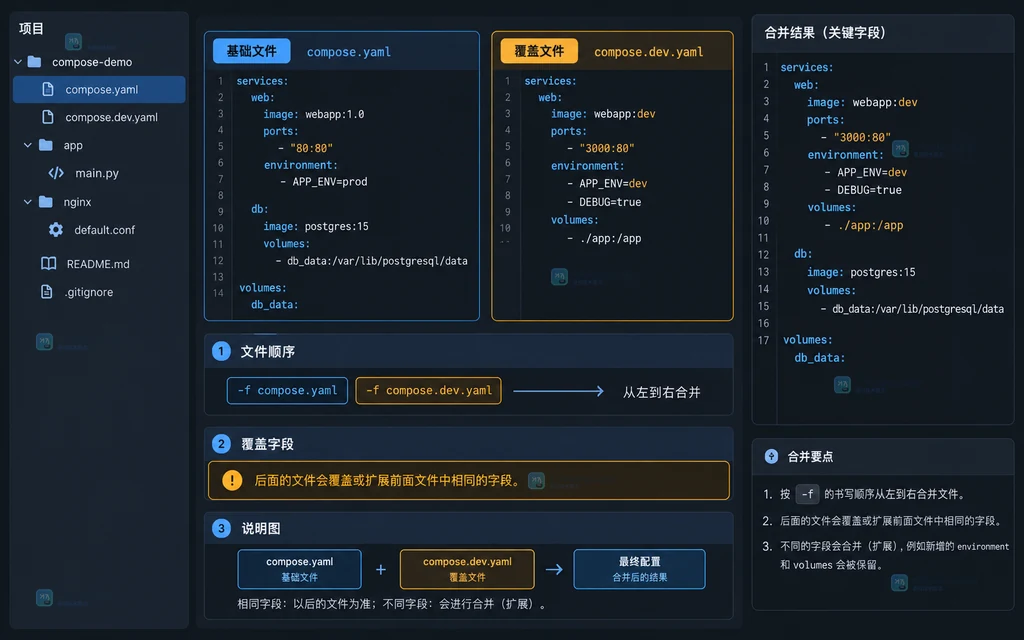Click the 文件顺序 section title
The height and width of the screenshot is (640, 1024).
268,352
